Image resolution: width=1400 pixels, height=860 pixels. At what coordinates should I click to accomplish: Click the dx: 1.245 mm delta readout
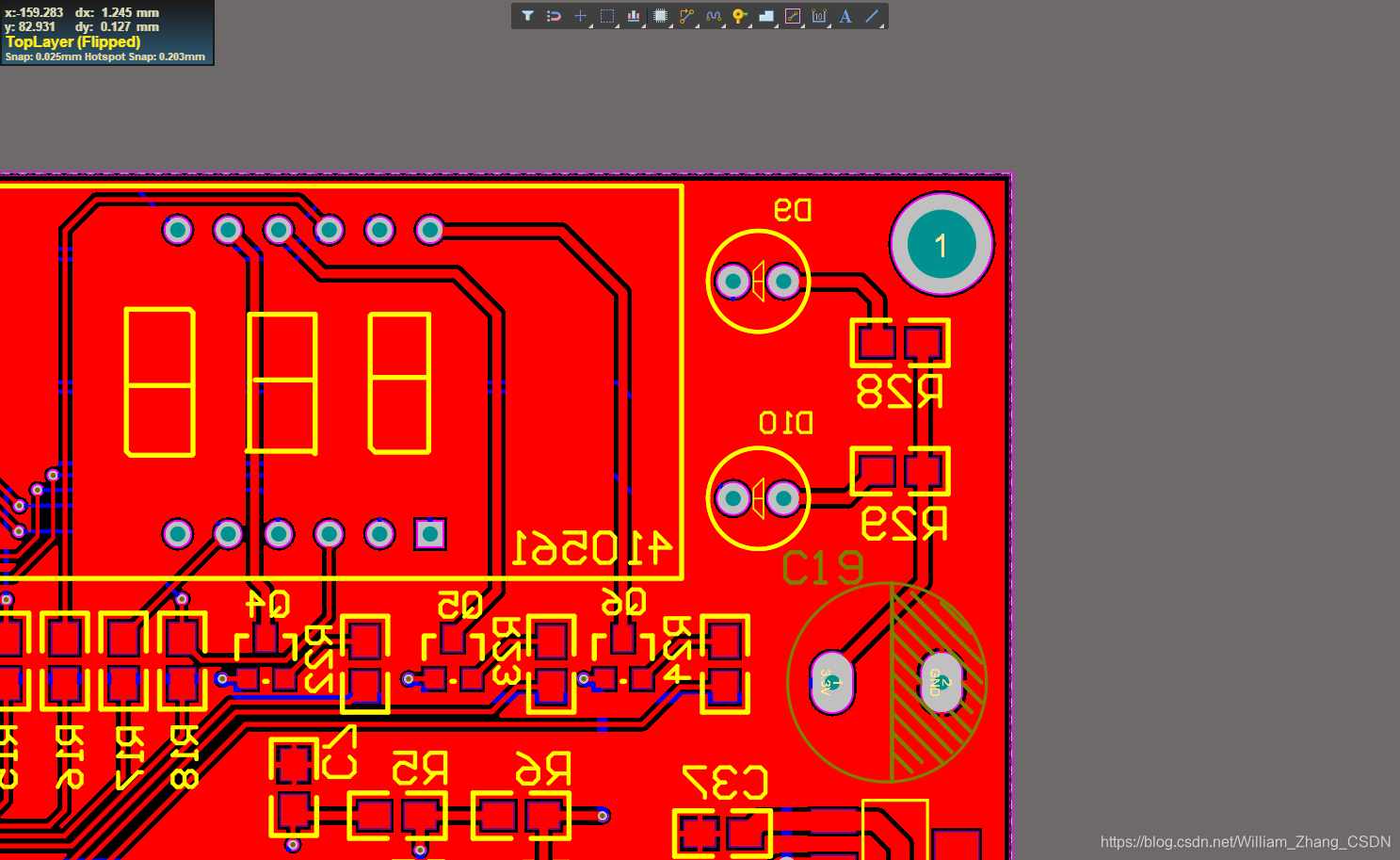(117, 12)
